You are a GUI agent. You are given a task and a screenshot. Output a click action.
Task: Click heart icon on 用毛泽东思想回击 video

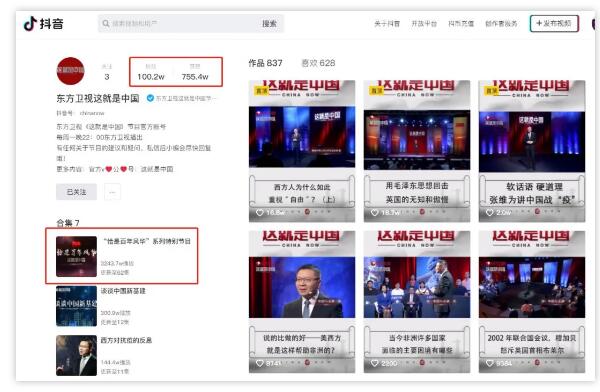point(375,212)
